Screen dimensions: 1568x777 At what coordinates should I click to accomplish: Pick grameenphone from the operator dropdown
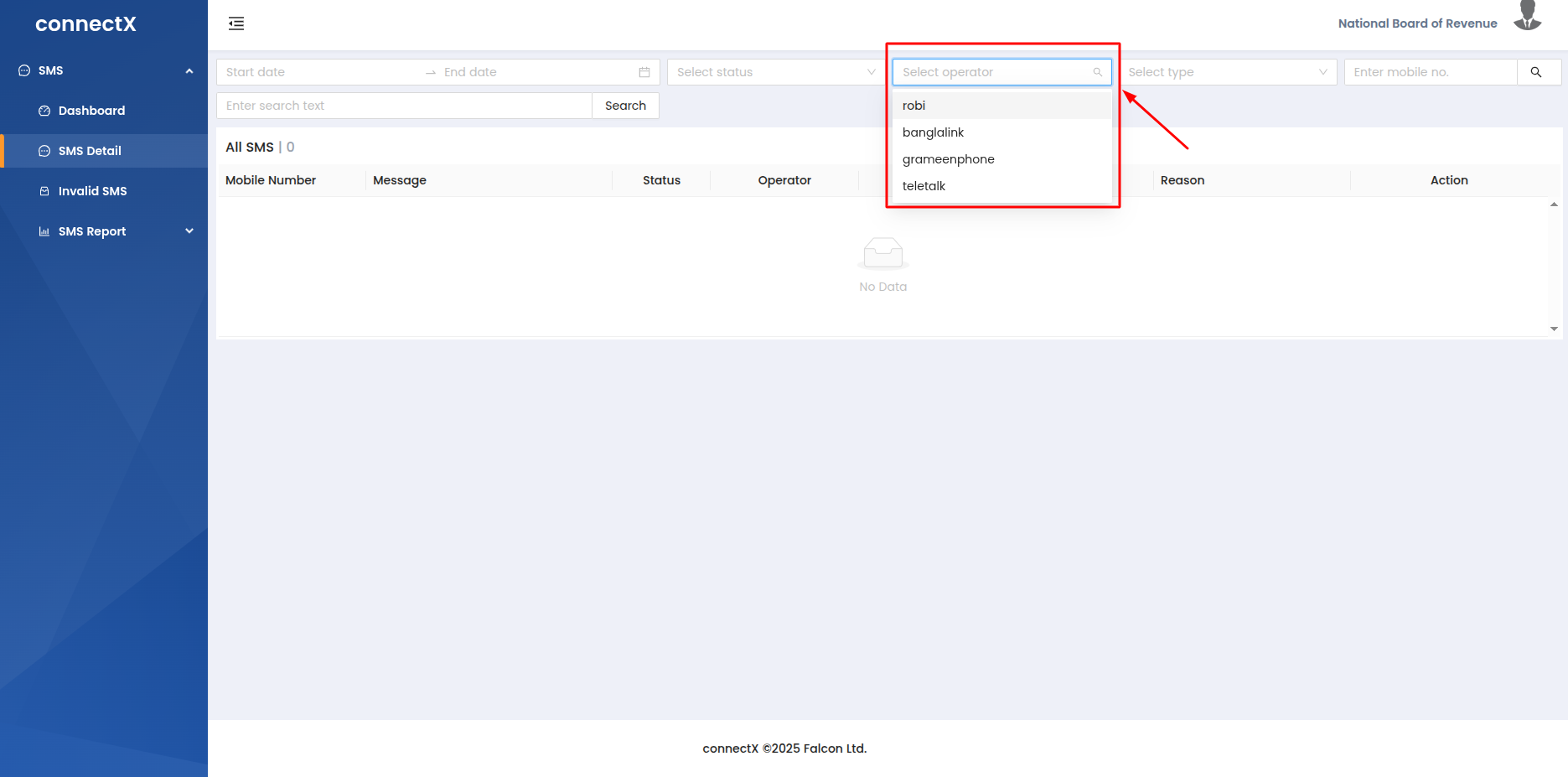(x=948, y=159)
